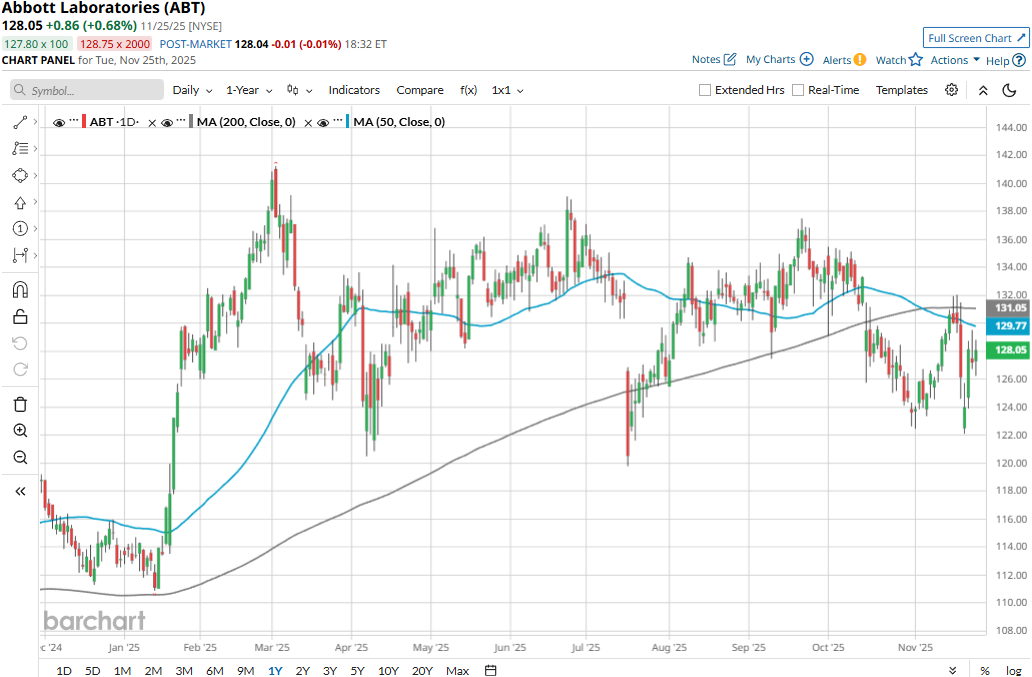This screenshot has width=1032, height=677.
Task: Select the trend line drawing tool
Action: click(20, 122)
